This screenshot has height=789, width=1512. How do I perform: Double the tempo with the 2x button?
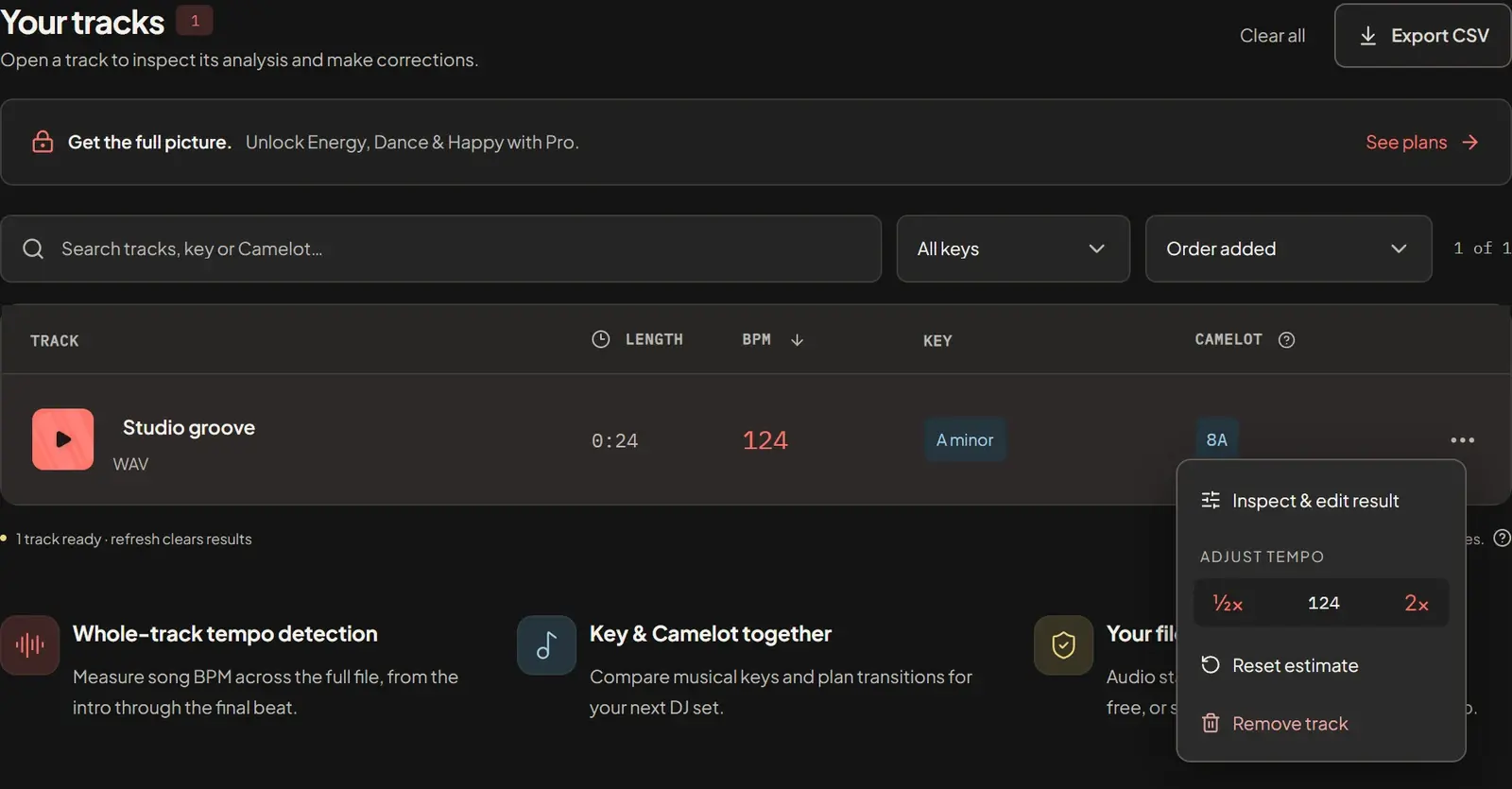[1417, 603]
